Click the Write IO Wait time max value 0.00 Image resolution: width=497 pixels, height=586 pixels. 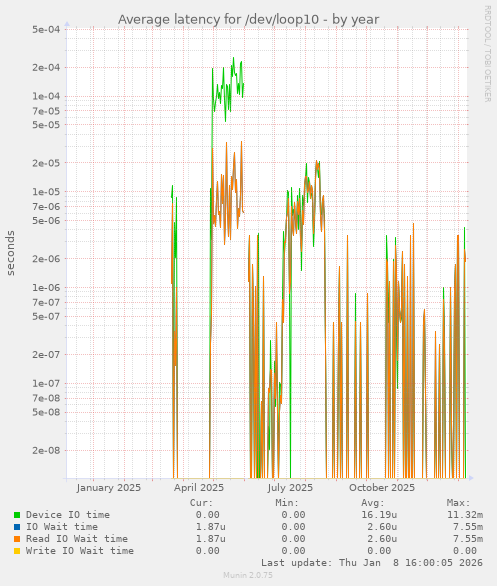click(465, 550)
